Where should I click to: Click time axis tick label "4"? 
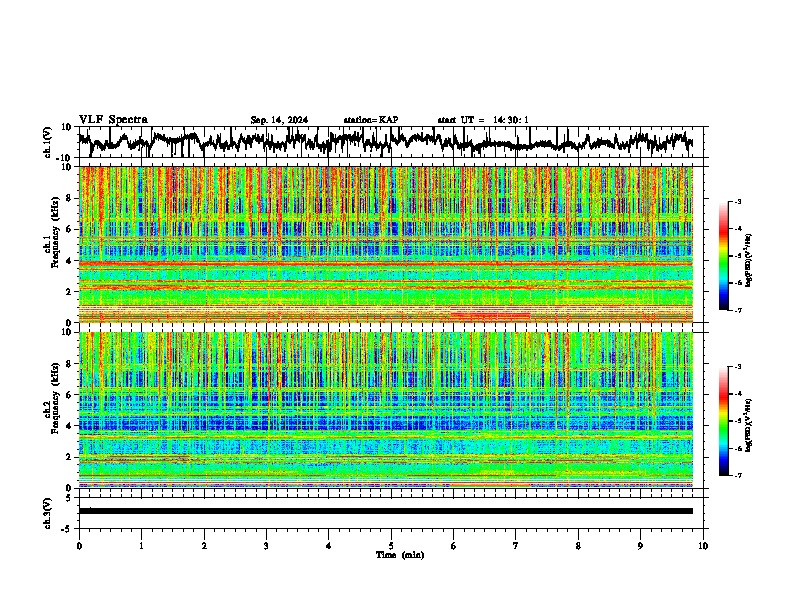click(329, 546)
